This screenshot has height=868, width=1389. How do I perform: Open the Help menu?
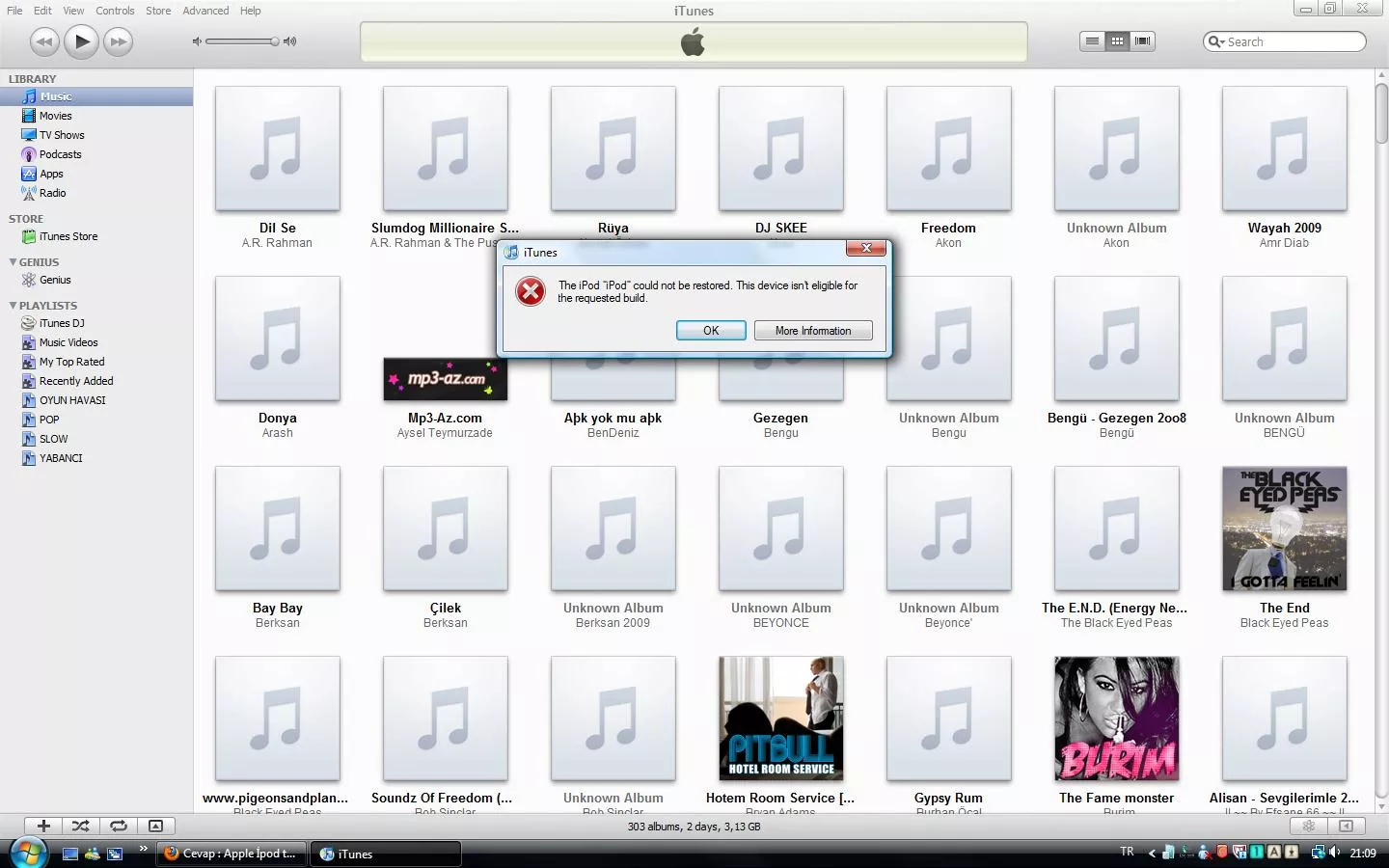(250, 11)
